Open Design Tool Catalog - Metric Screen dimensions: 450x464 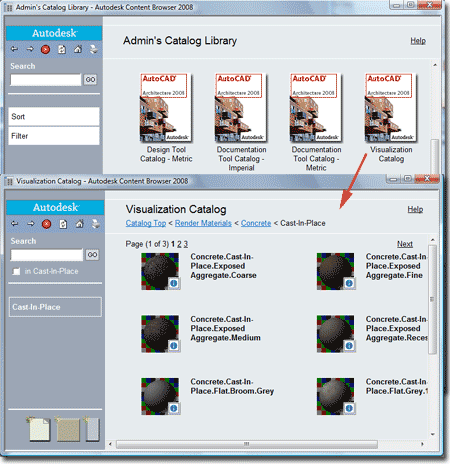coord(166,108)
